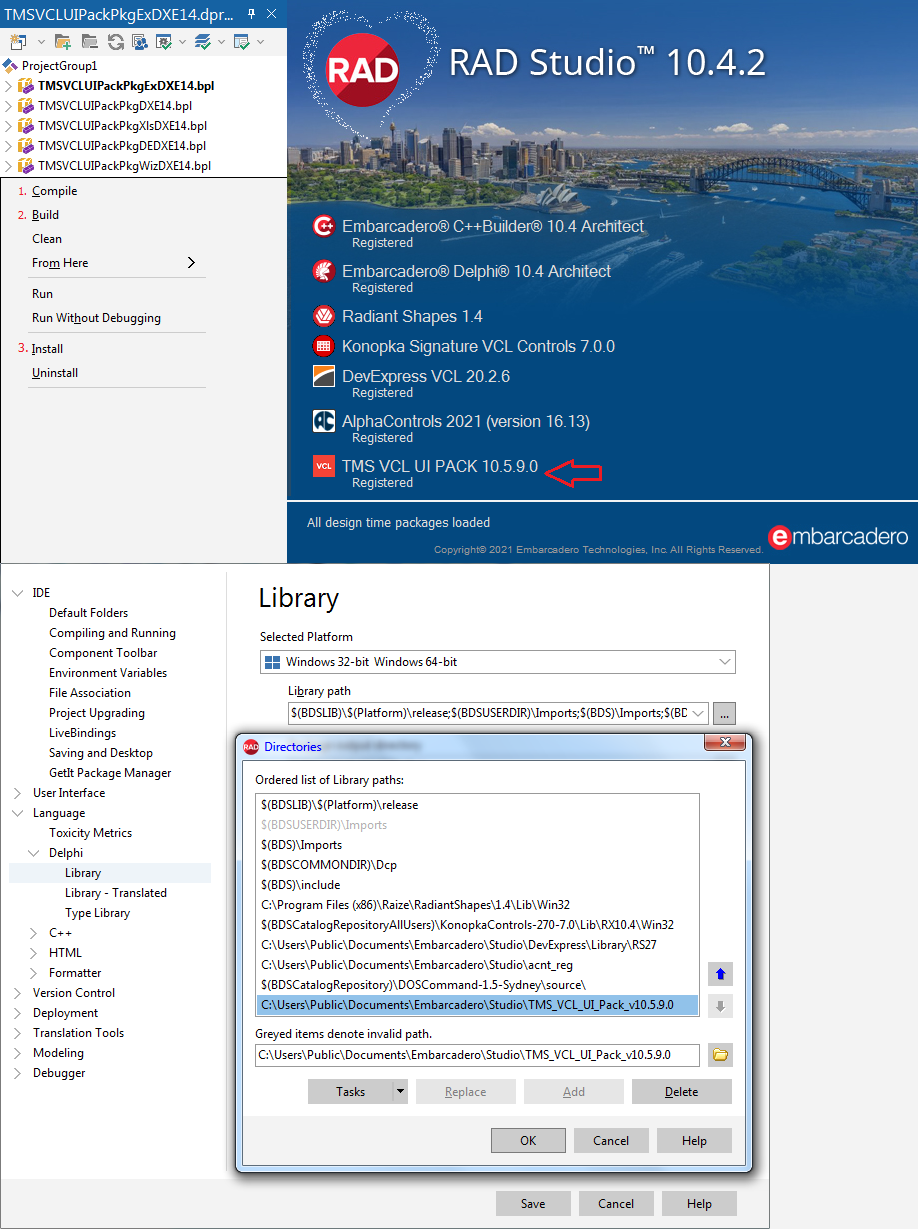Click package icon of TMSVCLUIPackPkgExDXE14.bpl

26,85
